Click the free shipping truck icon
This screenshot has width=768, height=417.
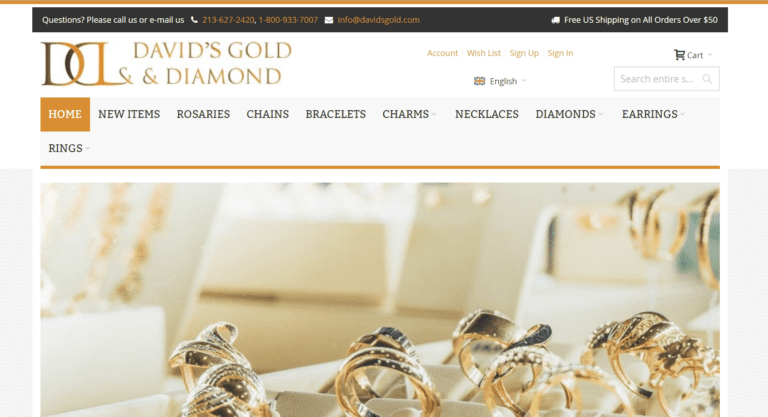pyautogui.click(x=555, y=20)
